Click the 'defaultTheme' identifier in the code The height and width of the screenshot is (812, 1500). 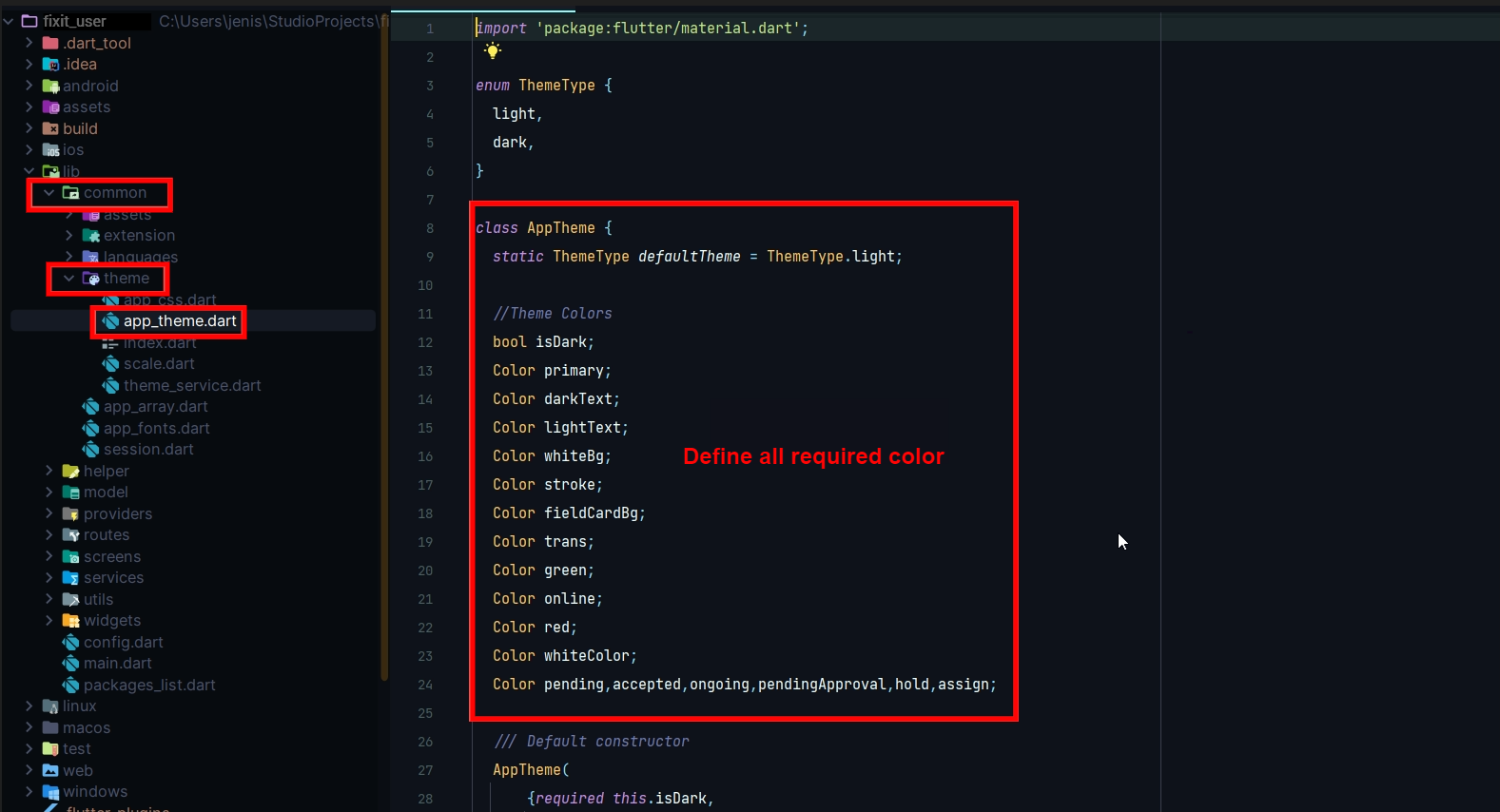click(689, 257)
